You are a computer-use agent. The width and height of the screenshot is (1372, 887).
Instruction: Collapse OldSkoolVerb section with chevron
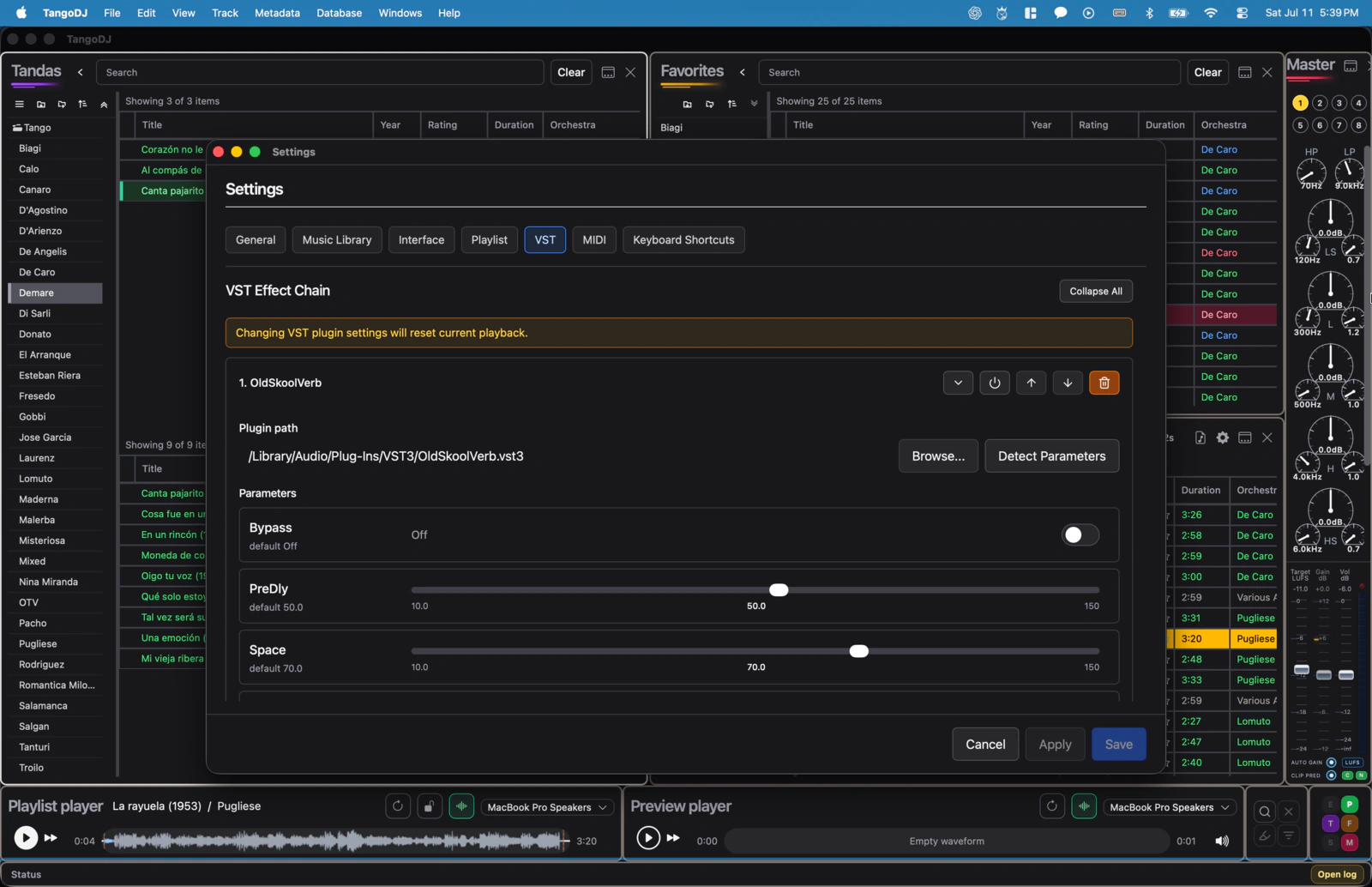pos(958,383)
